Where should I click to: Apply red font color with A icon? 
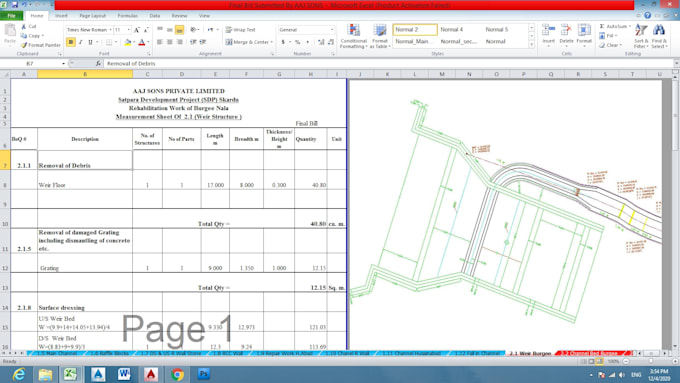point(141,42)
